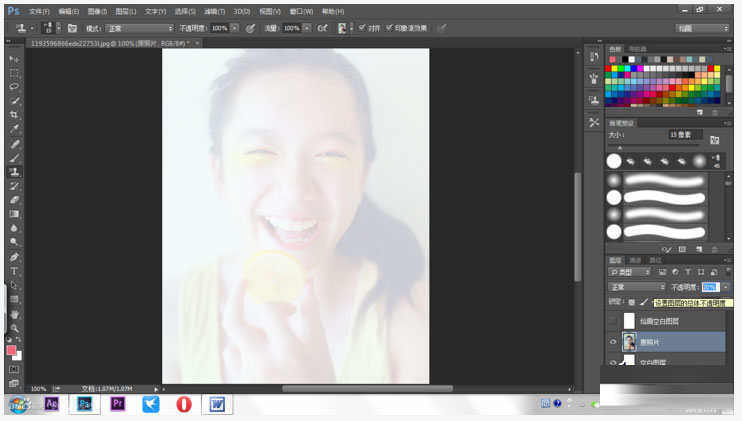This screenshot has width=742, height=421.
Task: Open opacity slider arrow in options bar
Action: [235, 28]
